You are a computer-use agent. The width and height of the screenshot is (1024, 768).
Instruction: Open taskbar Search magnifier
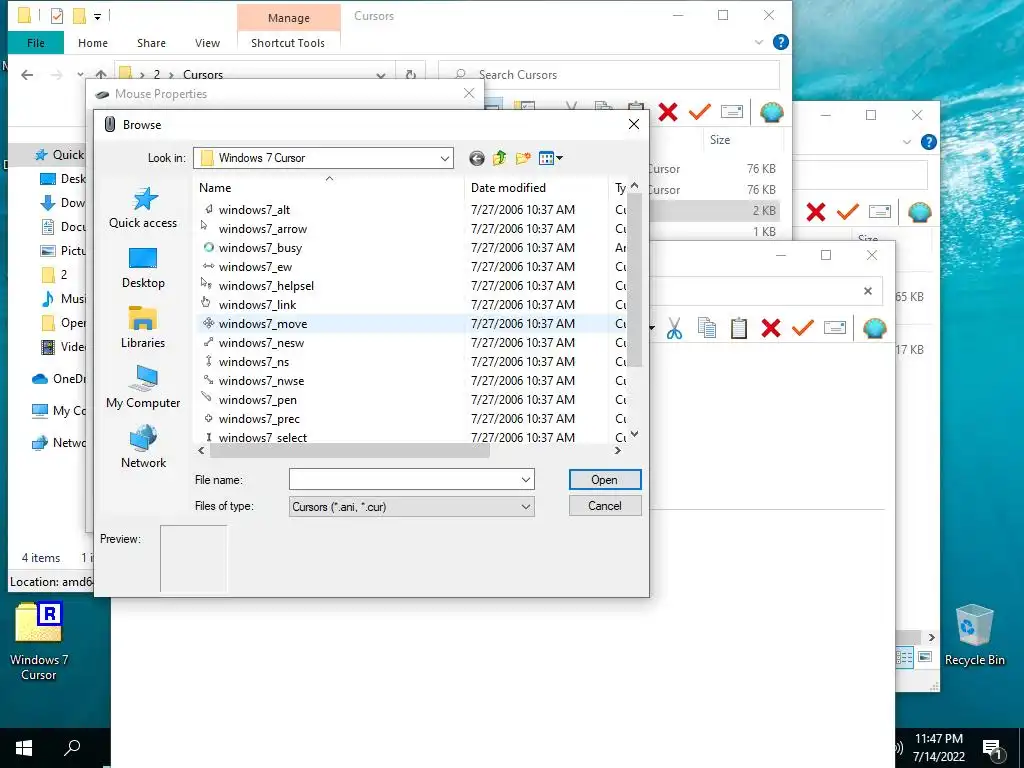(72, 748)
